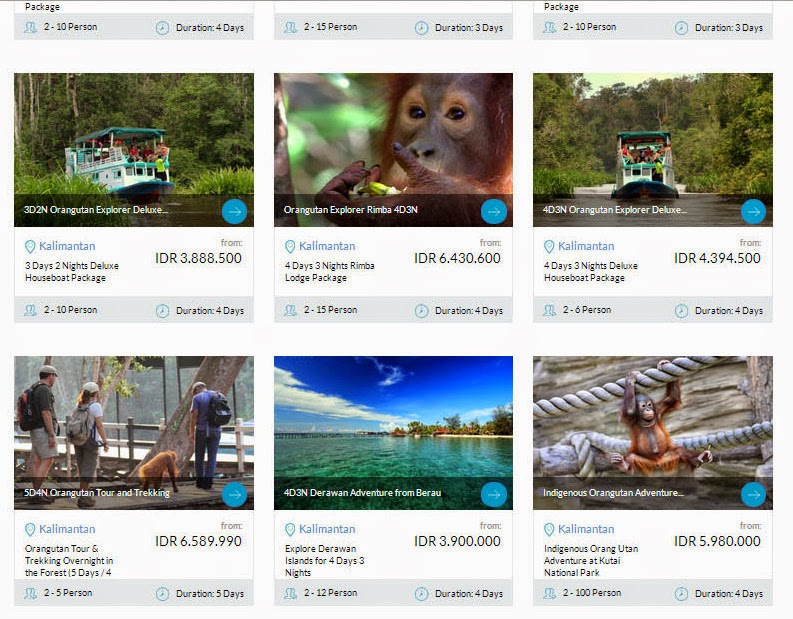Open Kalimantan link on Kutai National Park card
The width and height of the screenshot is (793, 619).
(586, 529)
